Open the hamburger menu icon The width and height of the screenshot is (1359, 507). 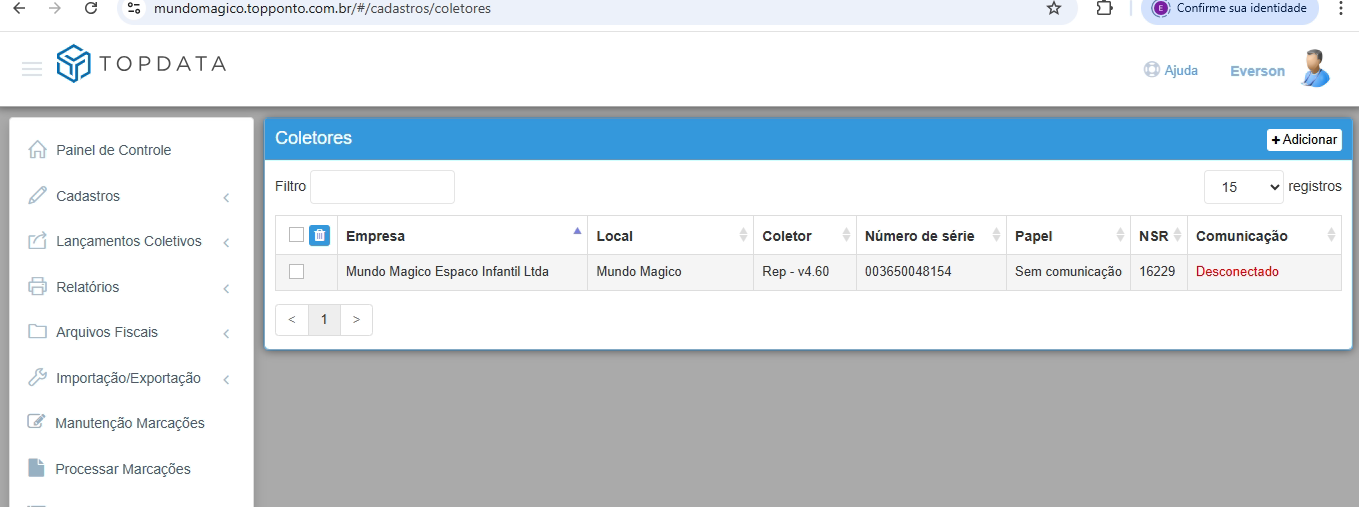[32, 69]
